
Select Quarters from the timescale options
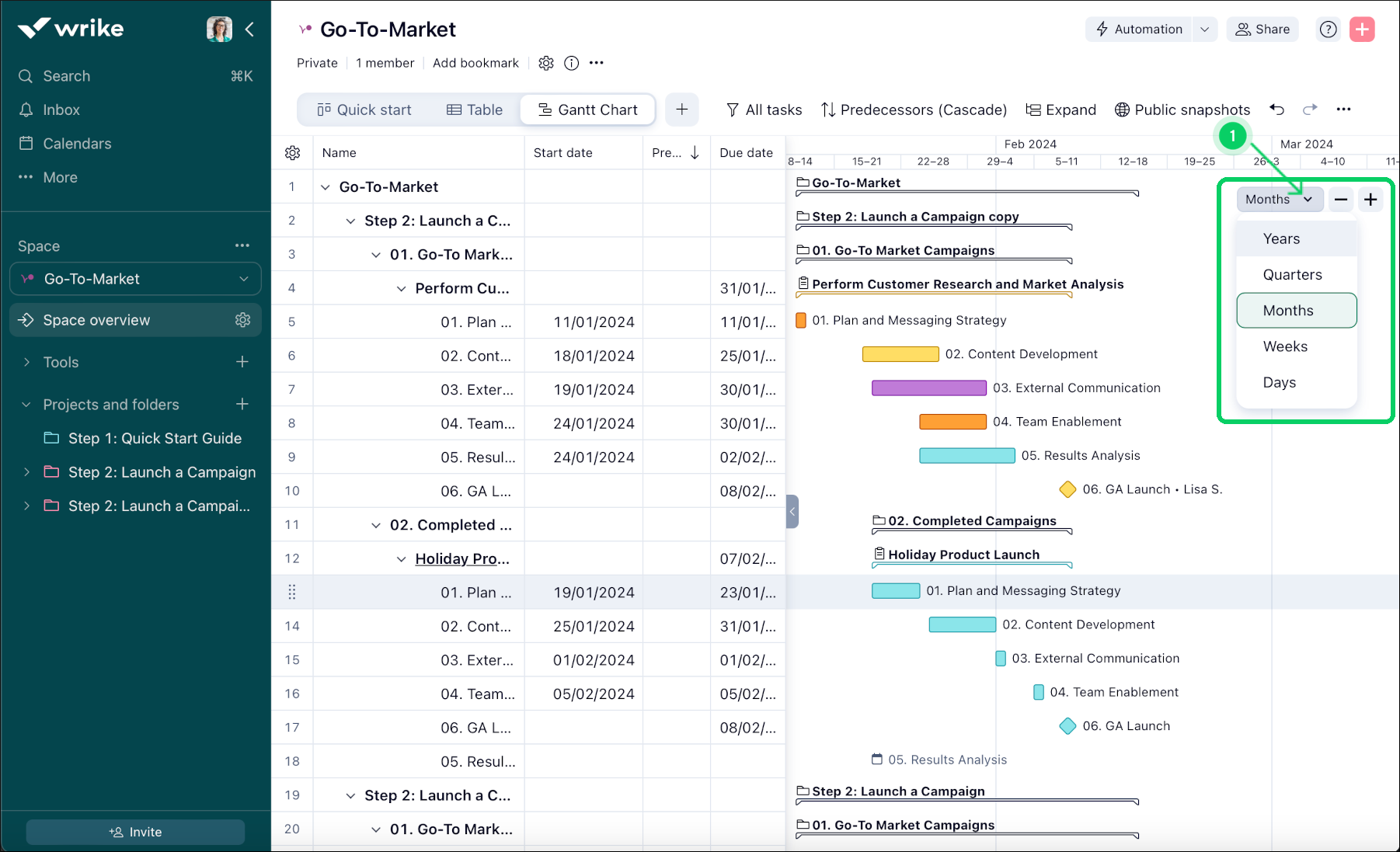pos(1292,273)
